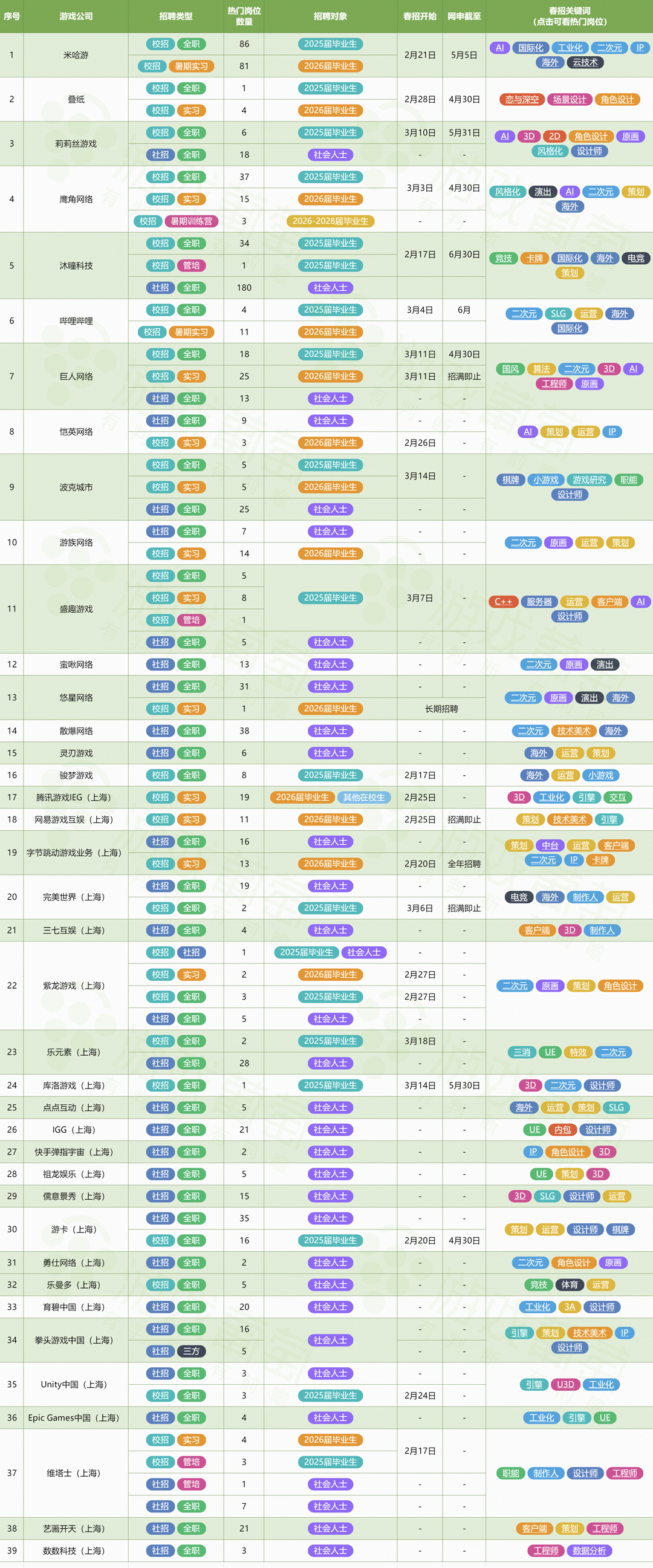Select the 拳头游戏中国（上海） company cell
The width and height of the screenshot is (653, 1568).
[x=76, y=1340]
